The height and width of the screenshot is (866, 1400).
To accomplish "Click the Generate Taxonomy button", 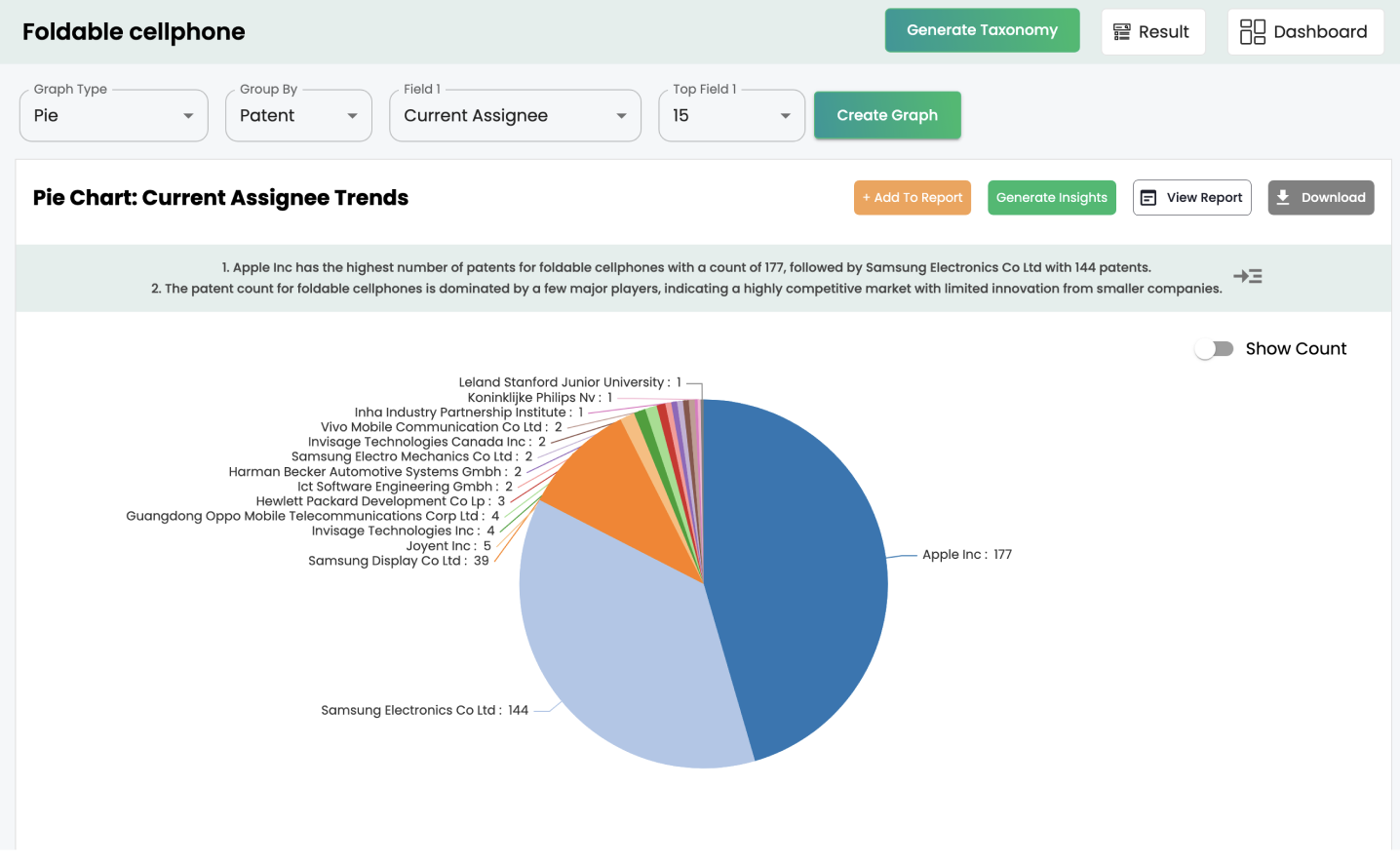I will tap(982, 30).
